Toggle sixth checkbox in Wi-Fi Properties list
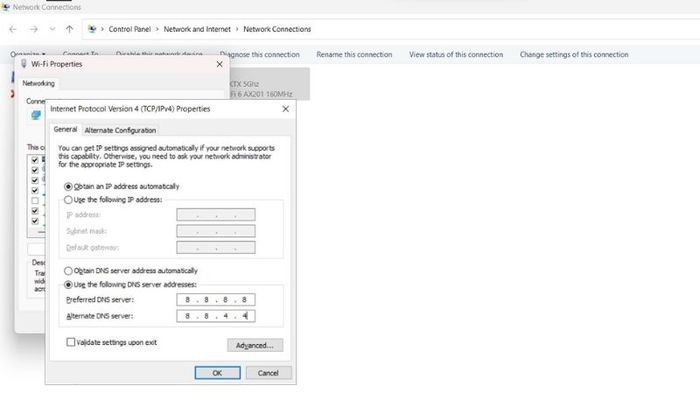700x394 pixels. click(x=35, y=211)
